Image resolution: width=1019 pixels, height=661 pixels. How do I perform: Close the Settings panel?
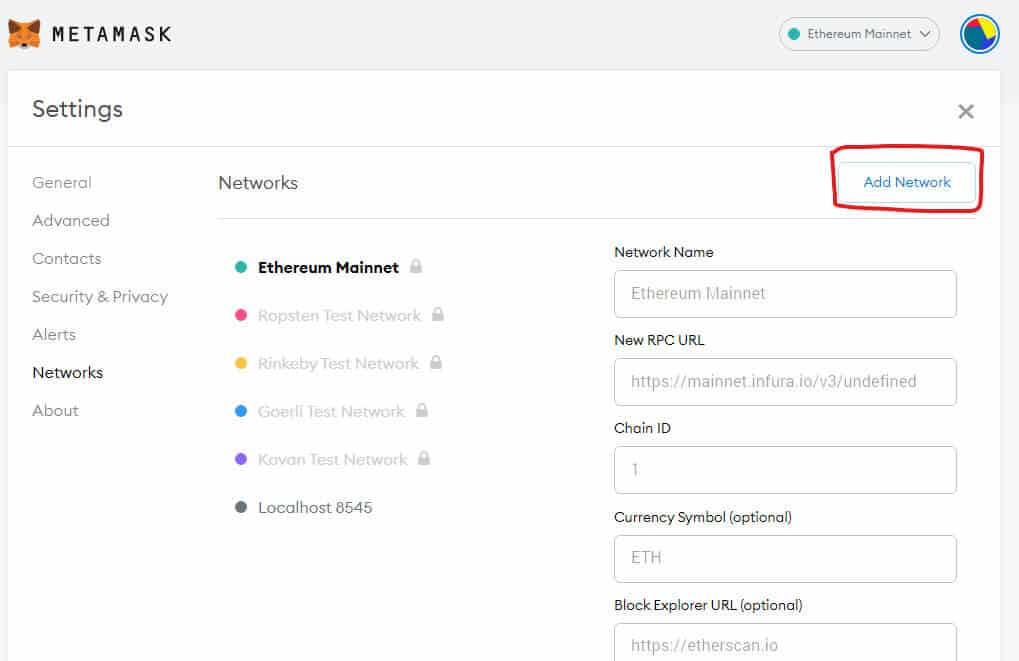pos(966,111)
